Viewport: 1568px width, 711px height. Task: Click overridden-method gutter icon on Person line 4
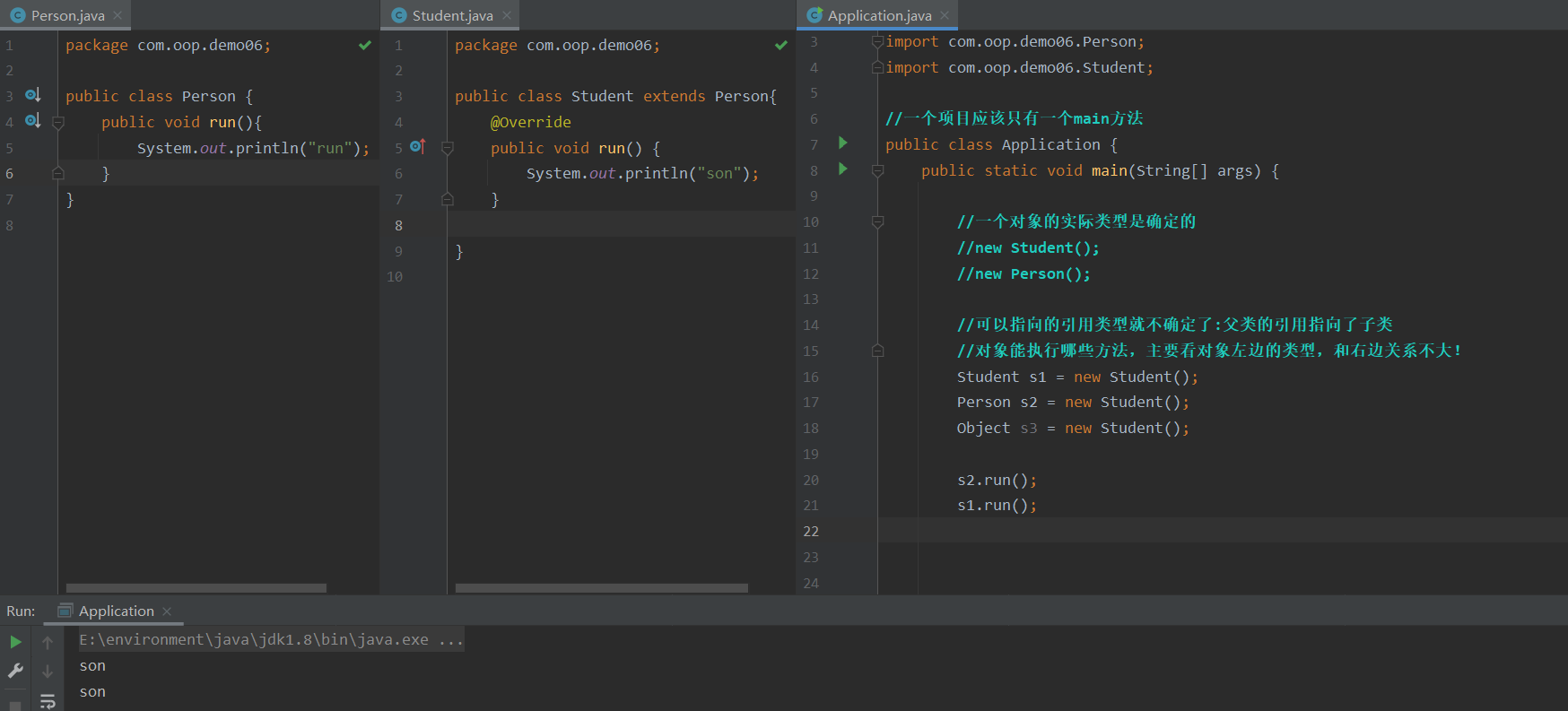click(x=33, y=121)
